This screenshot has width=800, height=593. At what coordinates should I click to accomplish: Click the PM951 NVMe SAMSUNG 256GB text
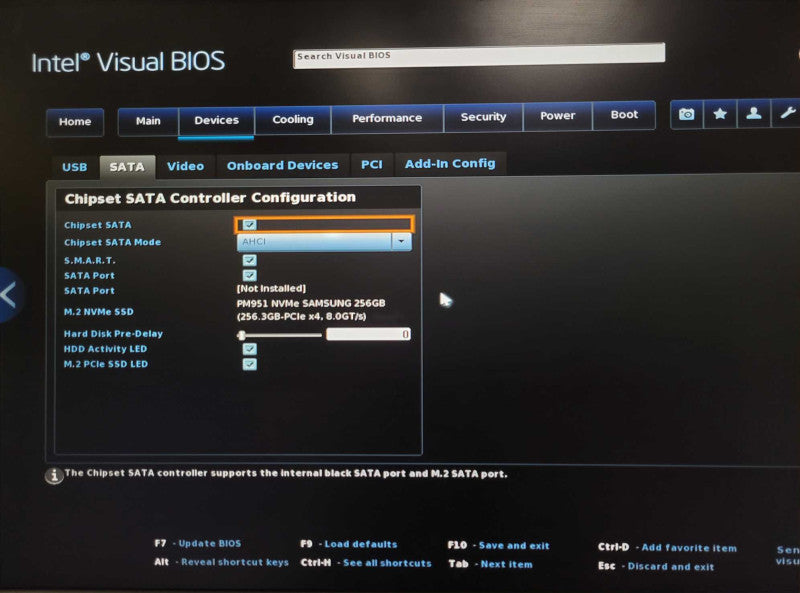click(311, 303)
